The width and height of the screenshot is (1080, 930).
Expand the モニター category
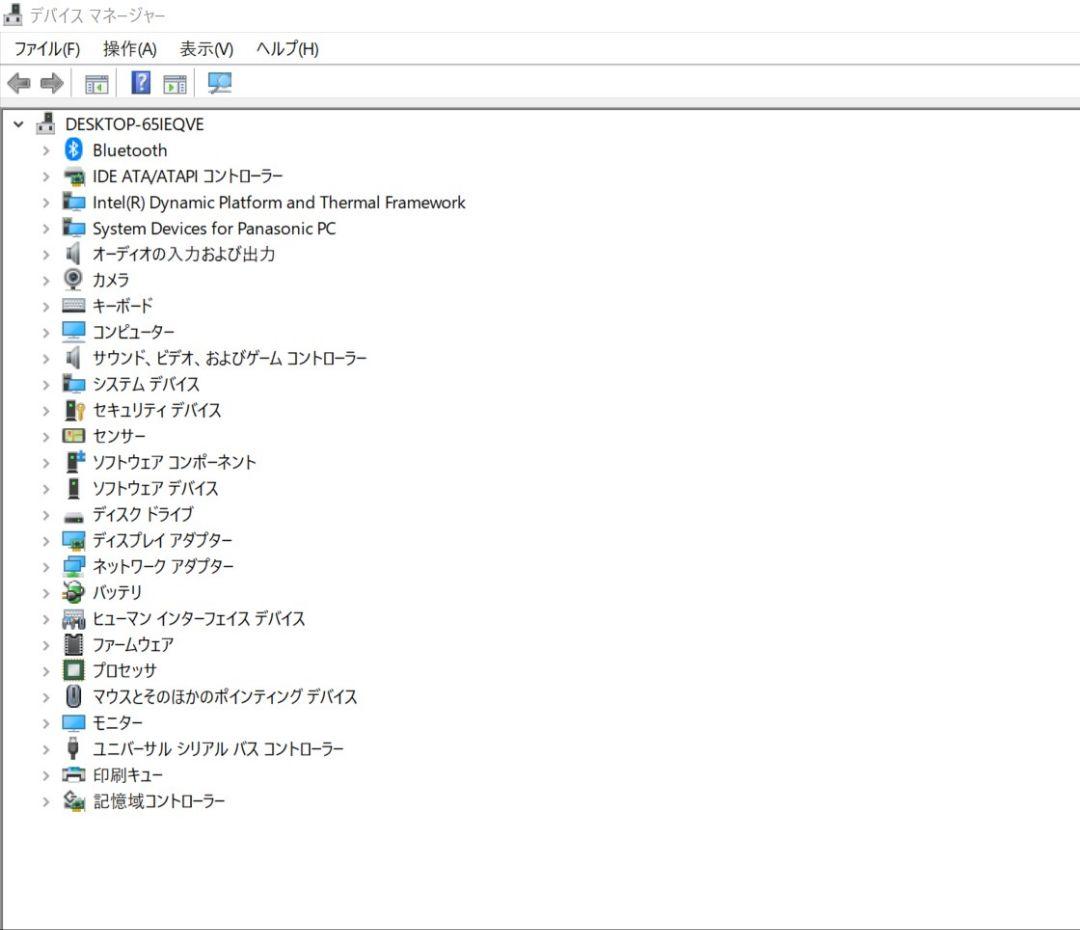pyautogui.click(x=46, y=723)
